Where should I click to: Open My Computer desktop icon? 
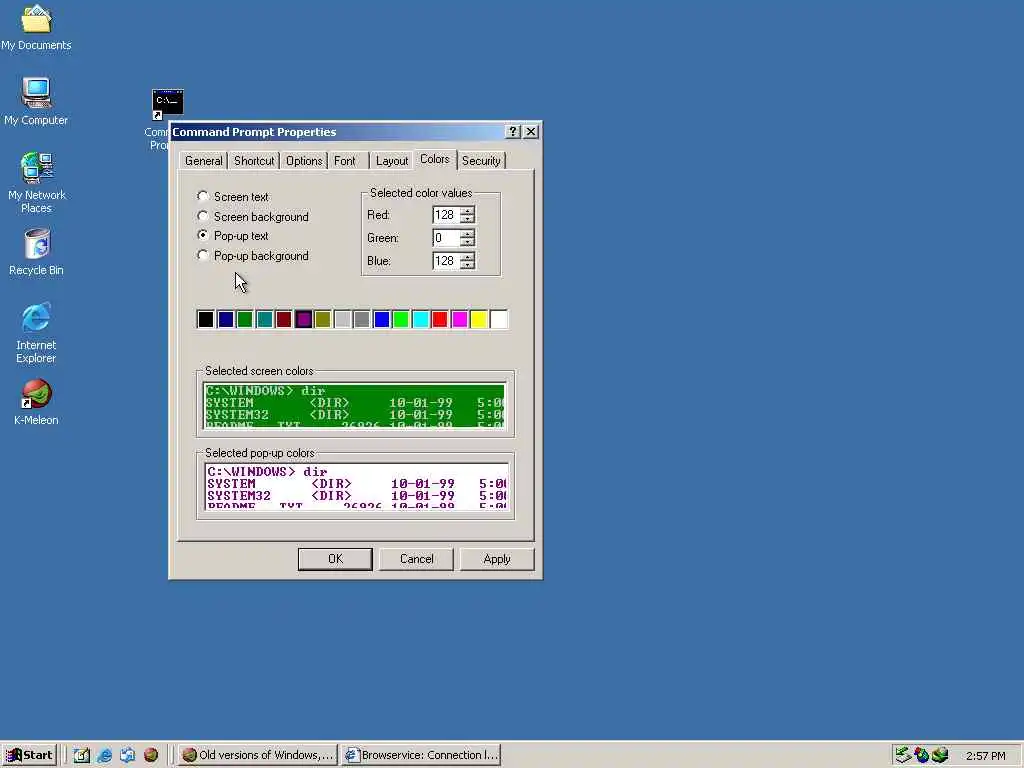click(x=36, y=101)
